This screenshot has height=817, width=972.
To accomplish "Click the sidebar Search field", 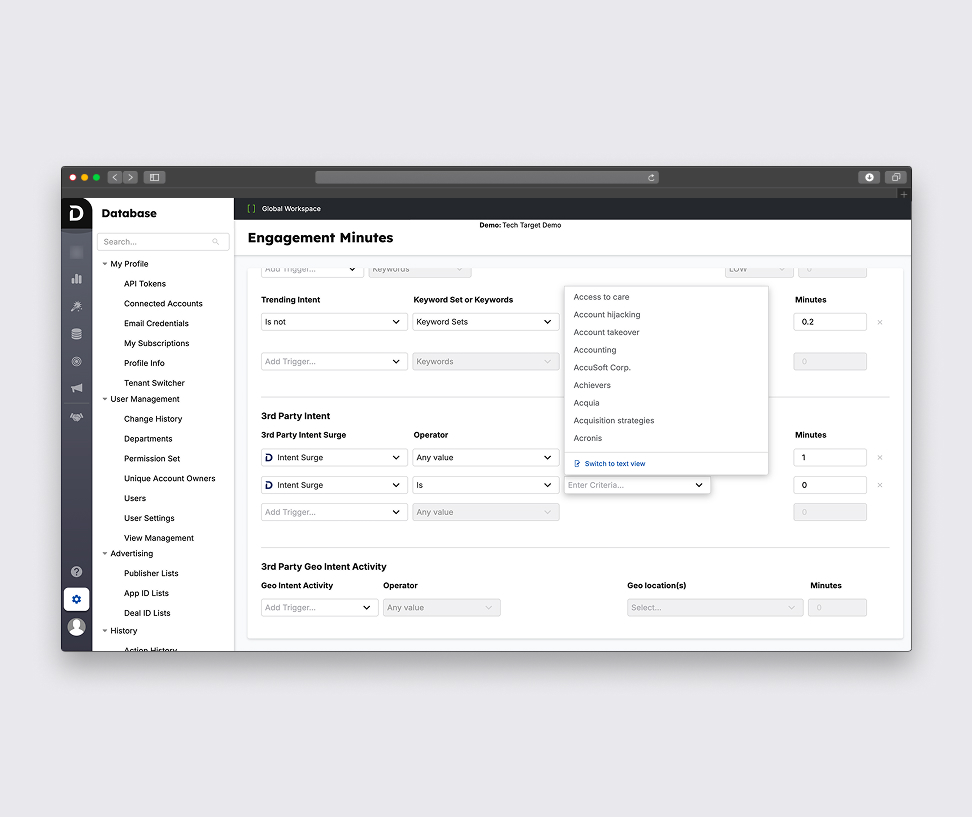I will pyautogui.click(x=163, y=242).
